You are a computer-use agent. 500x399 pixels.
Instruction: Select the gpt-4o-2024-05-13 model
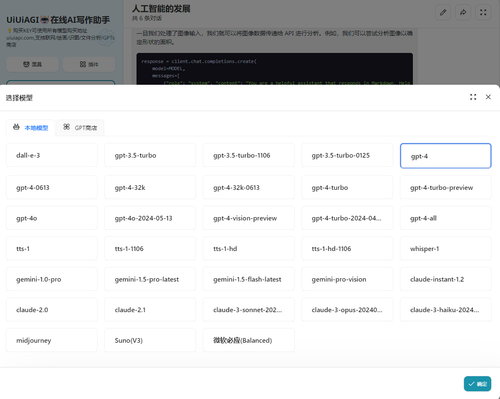(150, 218)
